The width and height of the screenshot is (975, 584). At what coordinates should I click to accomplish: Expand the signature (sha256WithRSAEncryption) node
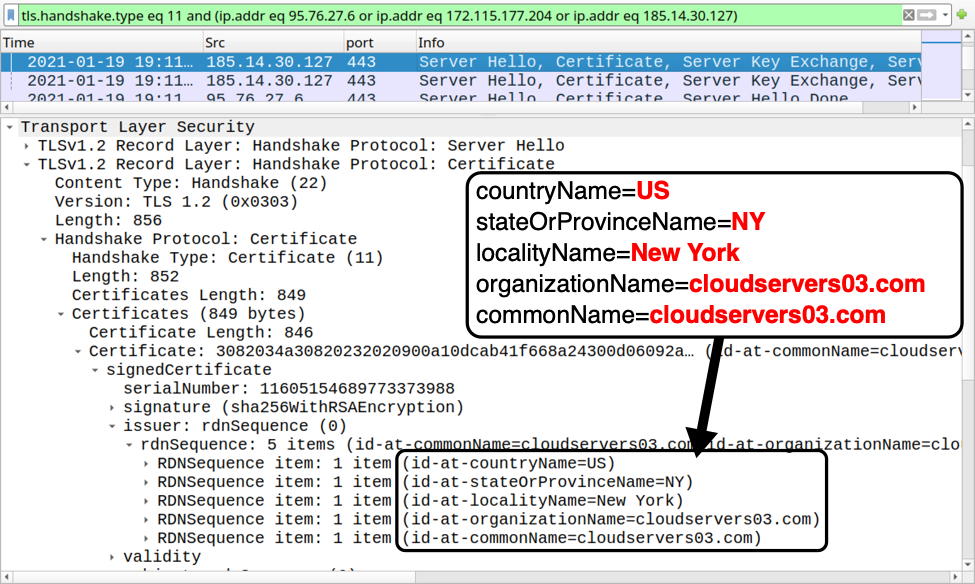pos(112,408)
